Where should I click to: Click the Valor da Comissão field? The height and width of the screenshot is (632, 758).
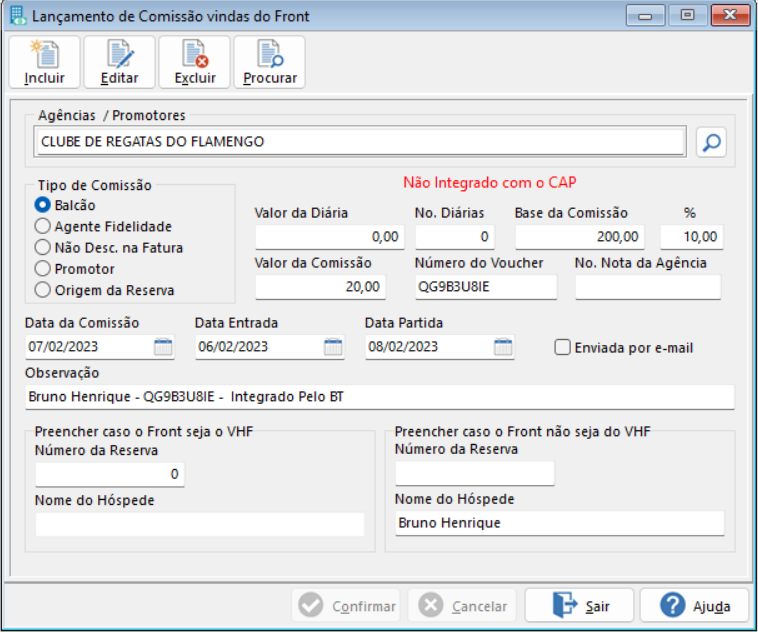321,287
